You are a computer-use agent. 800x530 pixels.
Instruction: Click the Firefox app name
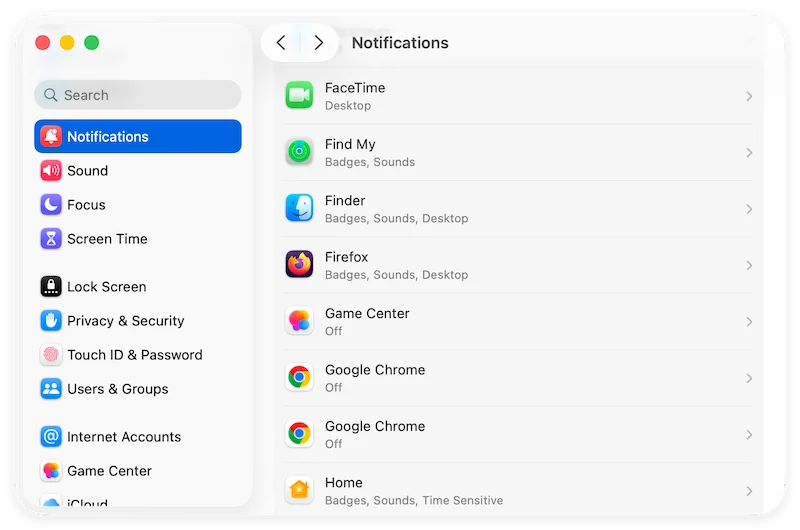(346, 257)
